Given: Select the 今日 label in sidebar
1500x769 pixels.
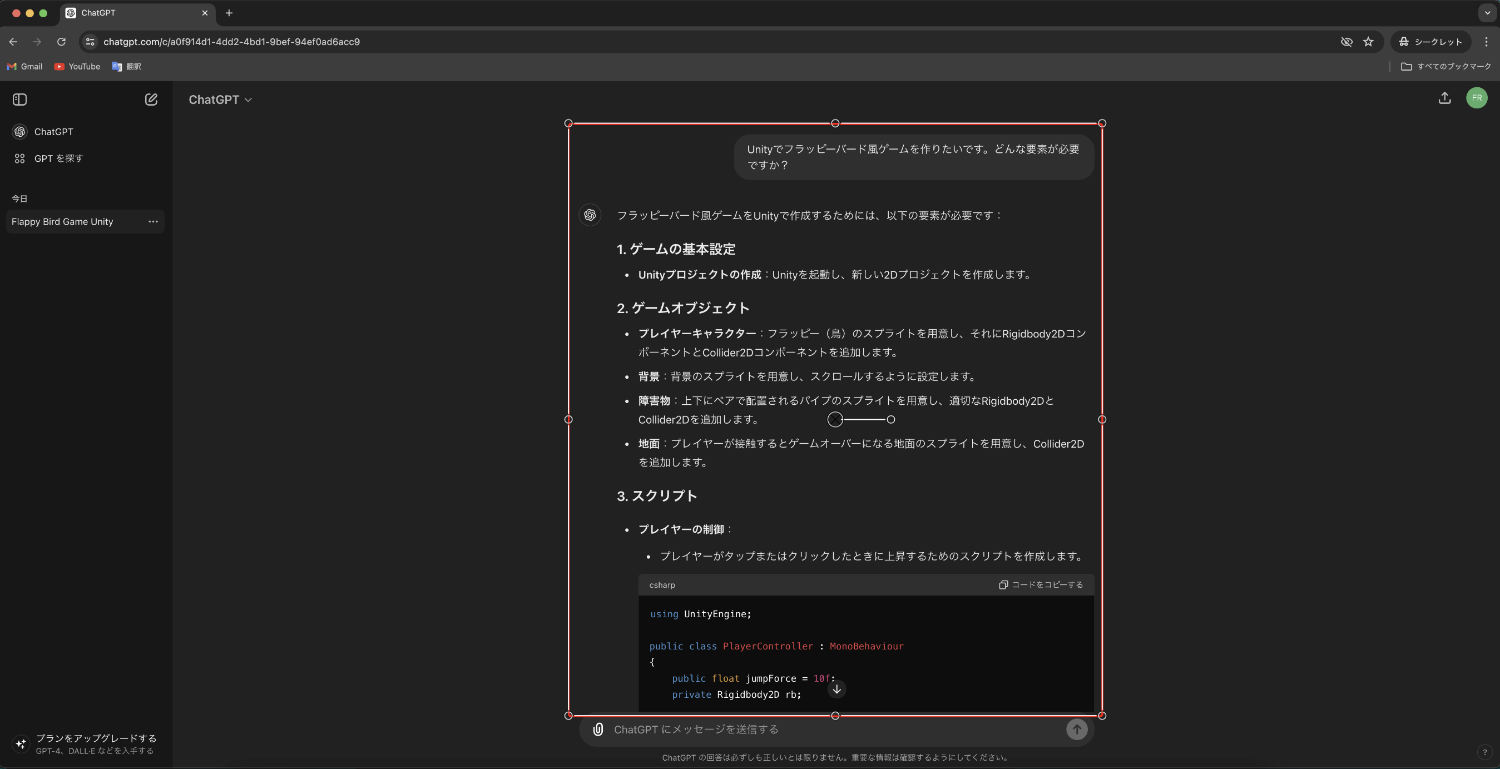Looking at the screenshot, I should click(20, 198).
